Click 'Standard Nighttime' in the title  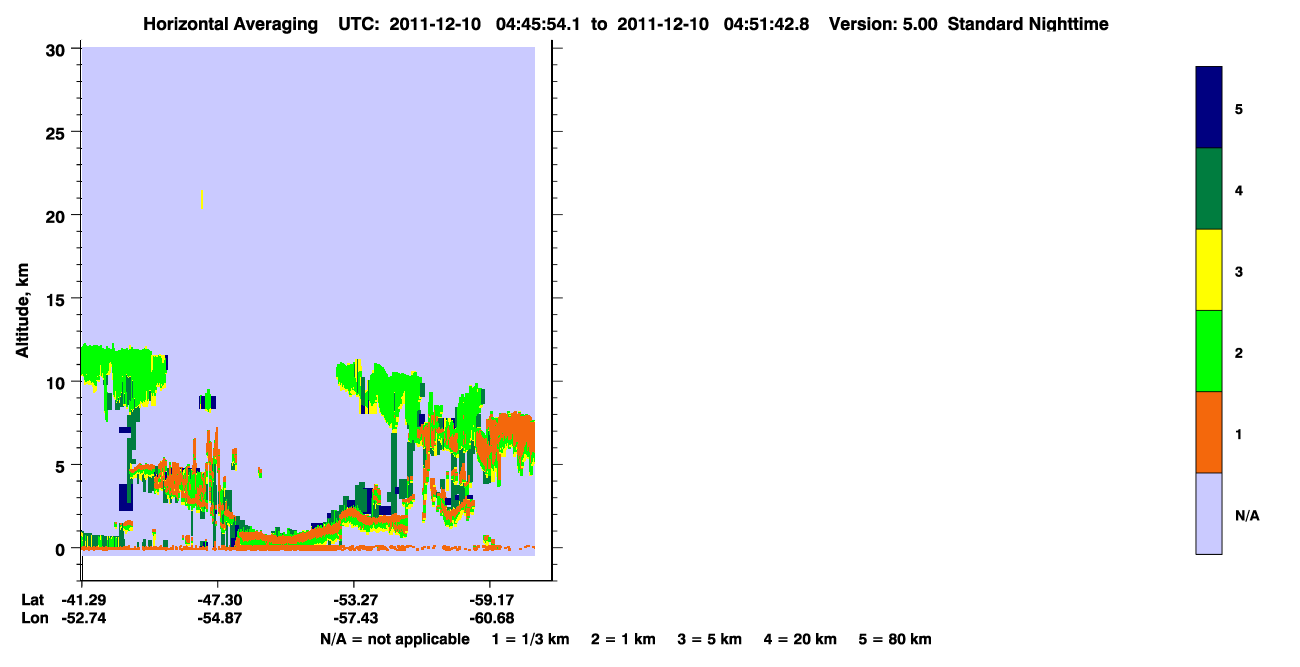(x=1028, y=23)
